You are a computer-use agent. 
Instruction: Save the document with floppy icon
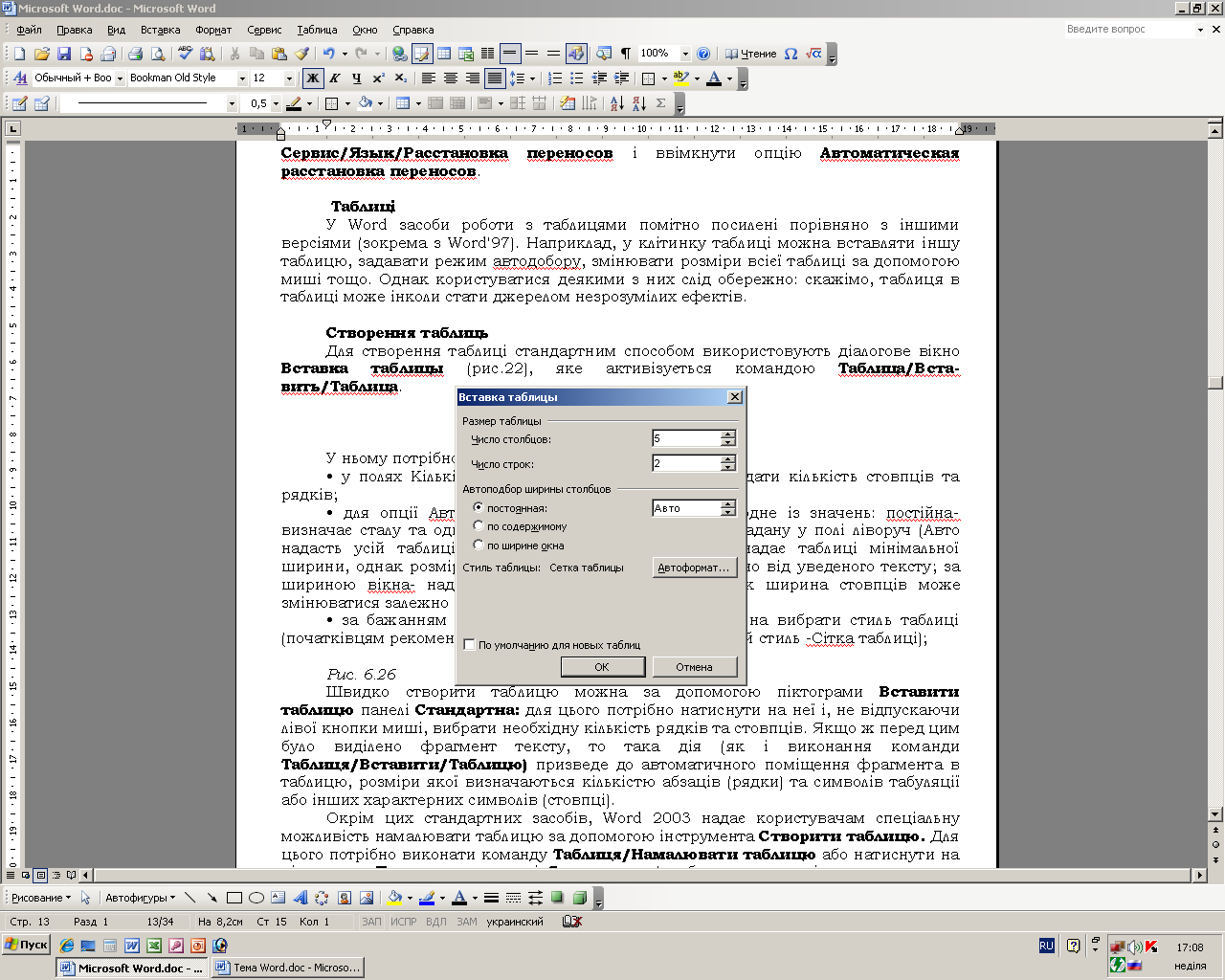pyautogui.click(x=64, y=54)
